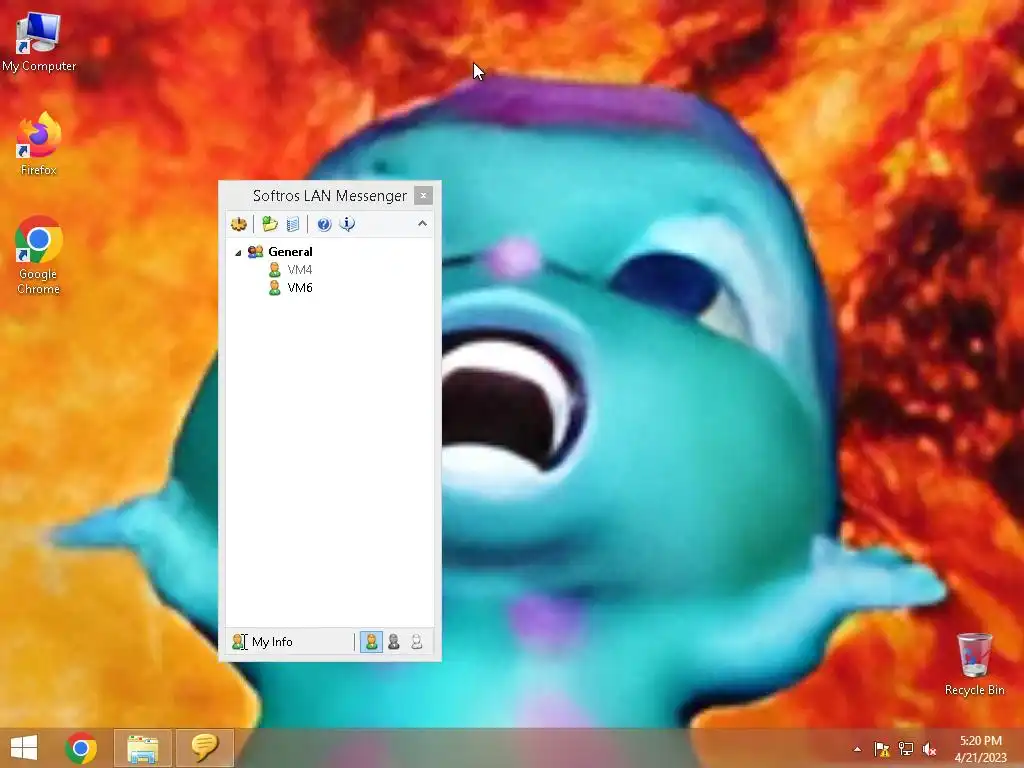Collapse the toolbar with the up chevron
Image resolution: width=1024 pixels, height=768 pixels.
423,223
